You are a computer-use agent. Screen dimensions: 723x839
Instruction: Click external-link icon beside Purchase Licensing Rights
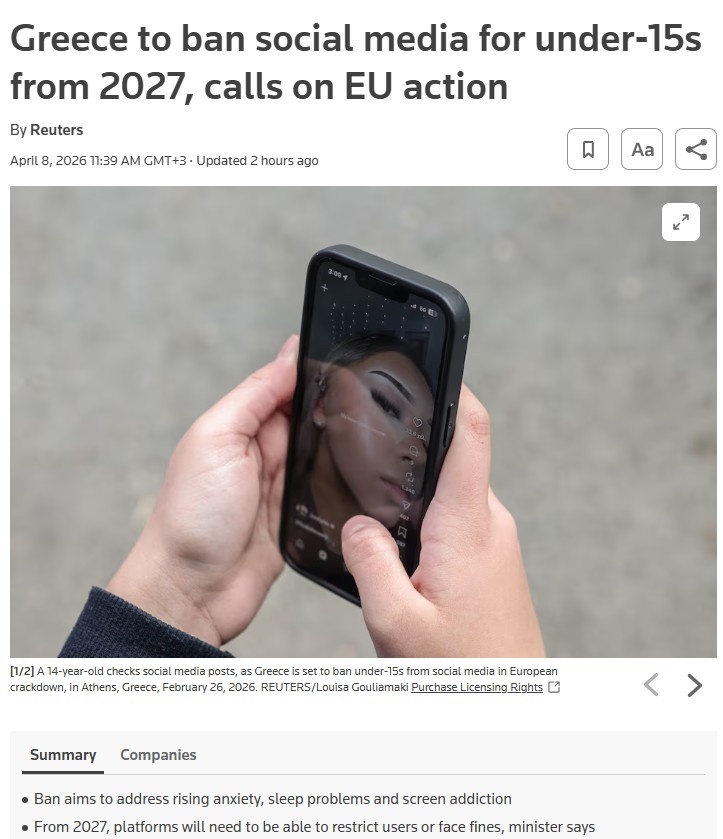click(554, 687)
